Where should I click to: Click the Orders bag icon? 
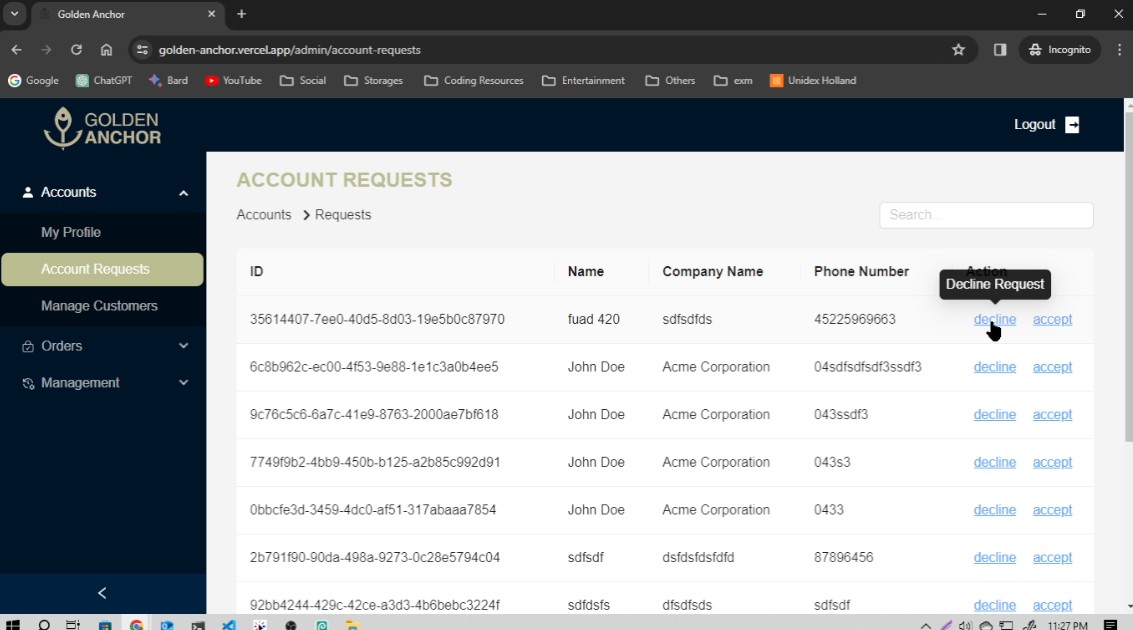pyautogui.click(x=27, y=347)
